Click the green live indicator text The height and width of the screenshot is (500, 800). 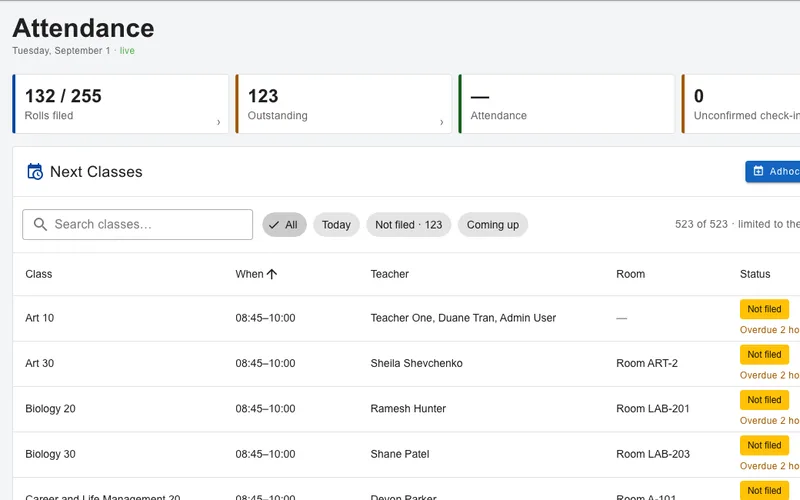[x=127, y=51]
